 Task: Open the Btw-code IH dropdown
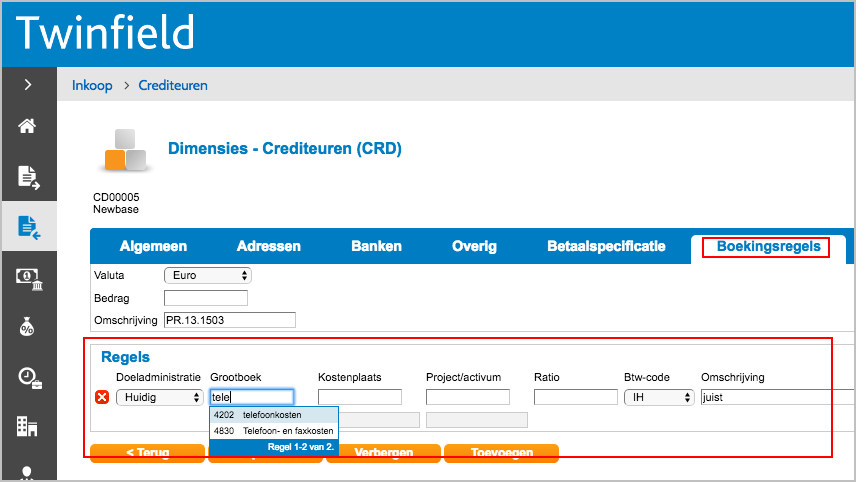click(659, 397)
